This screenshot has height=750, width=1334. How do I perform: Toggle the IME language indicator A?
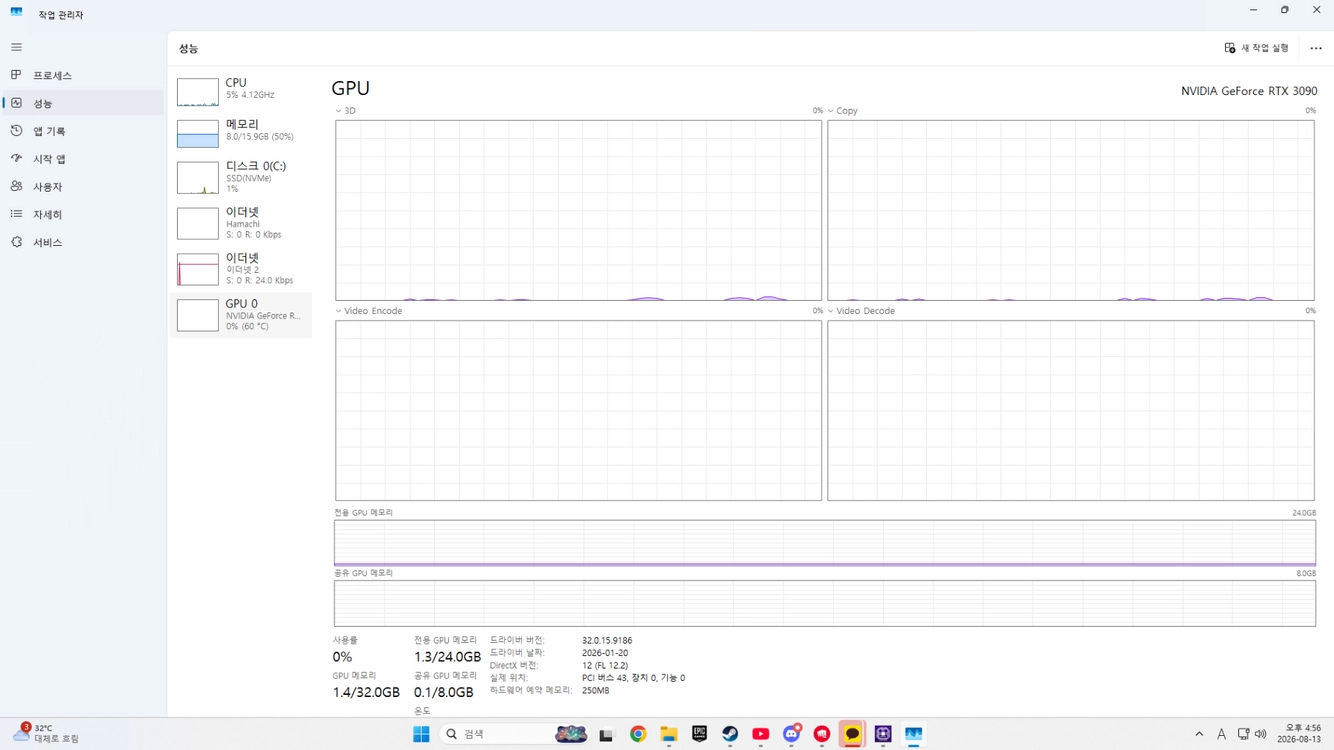click(1221, 734)
